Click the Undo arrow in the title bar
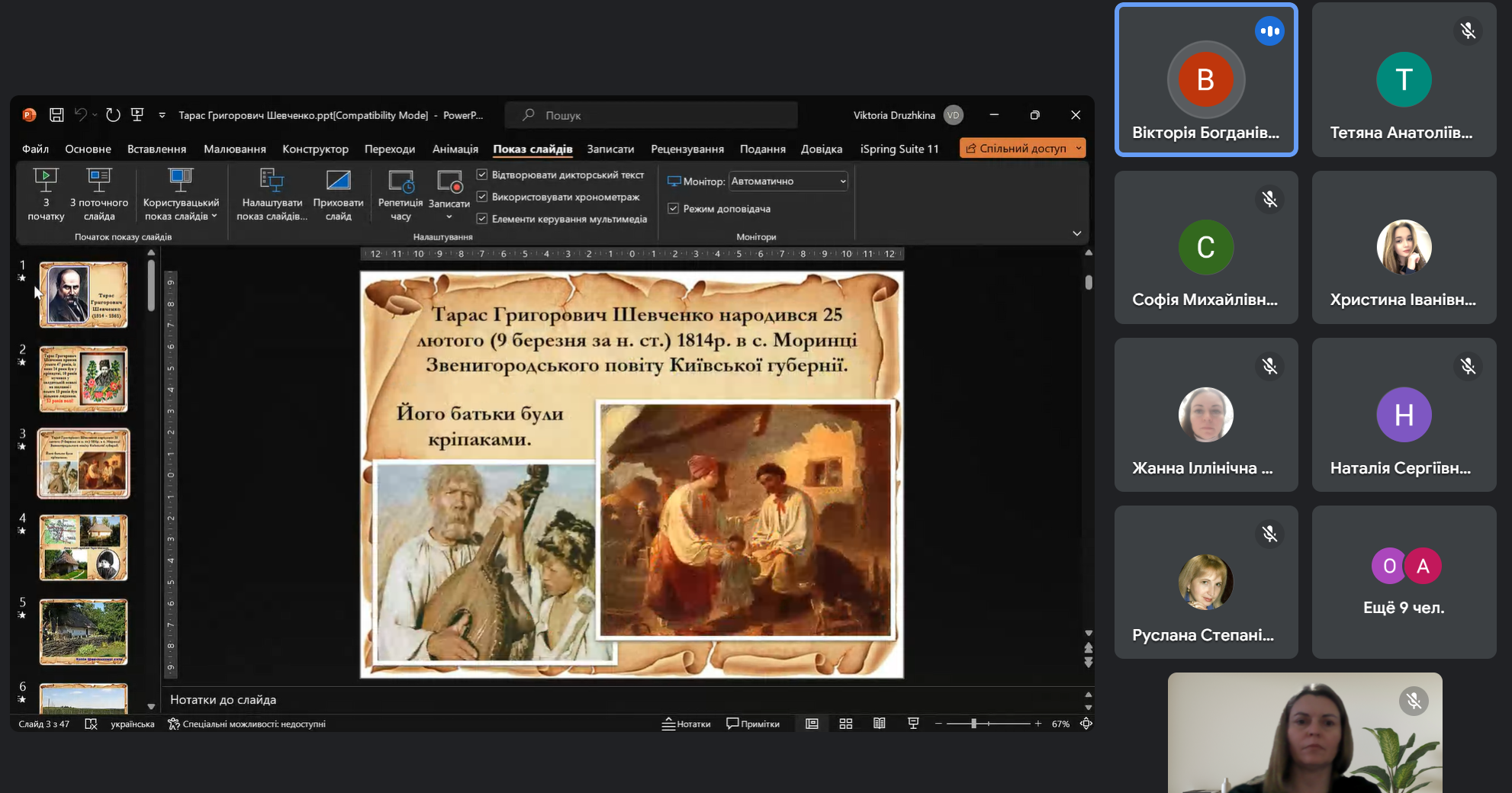The image size is (1512, 793). pyautogui.click(x=80, y=115)
